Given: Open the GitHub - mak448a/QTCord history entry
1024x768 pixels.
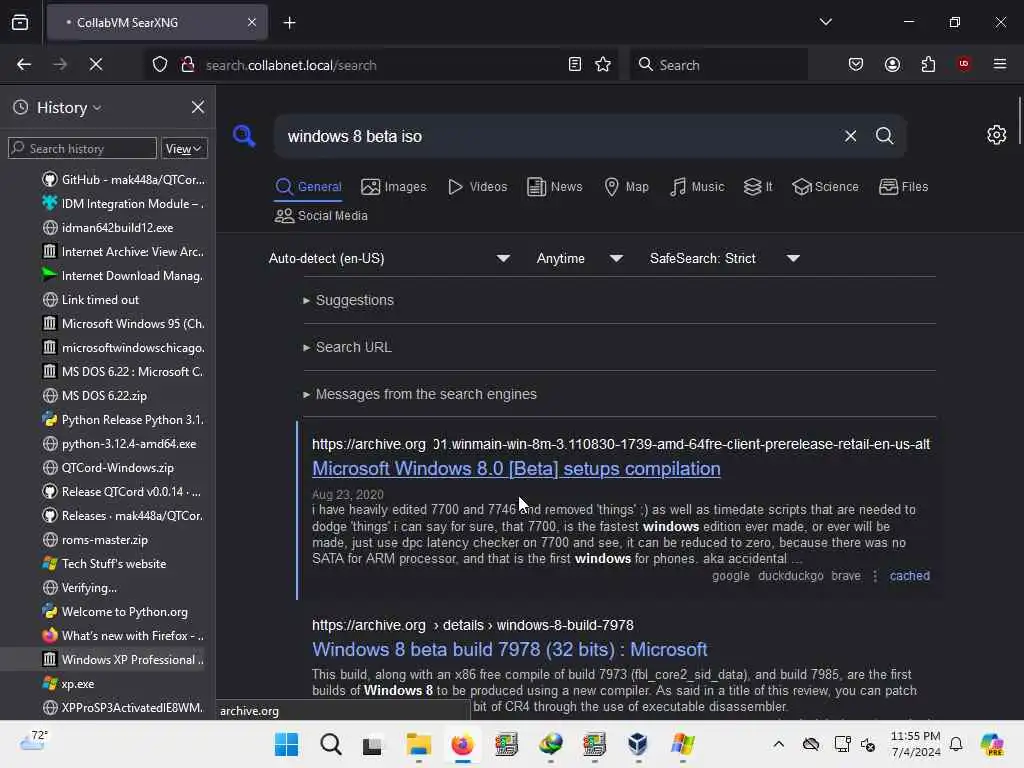Looking at the screenshot, I should 123,180.
